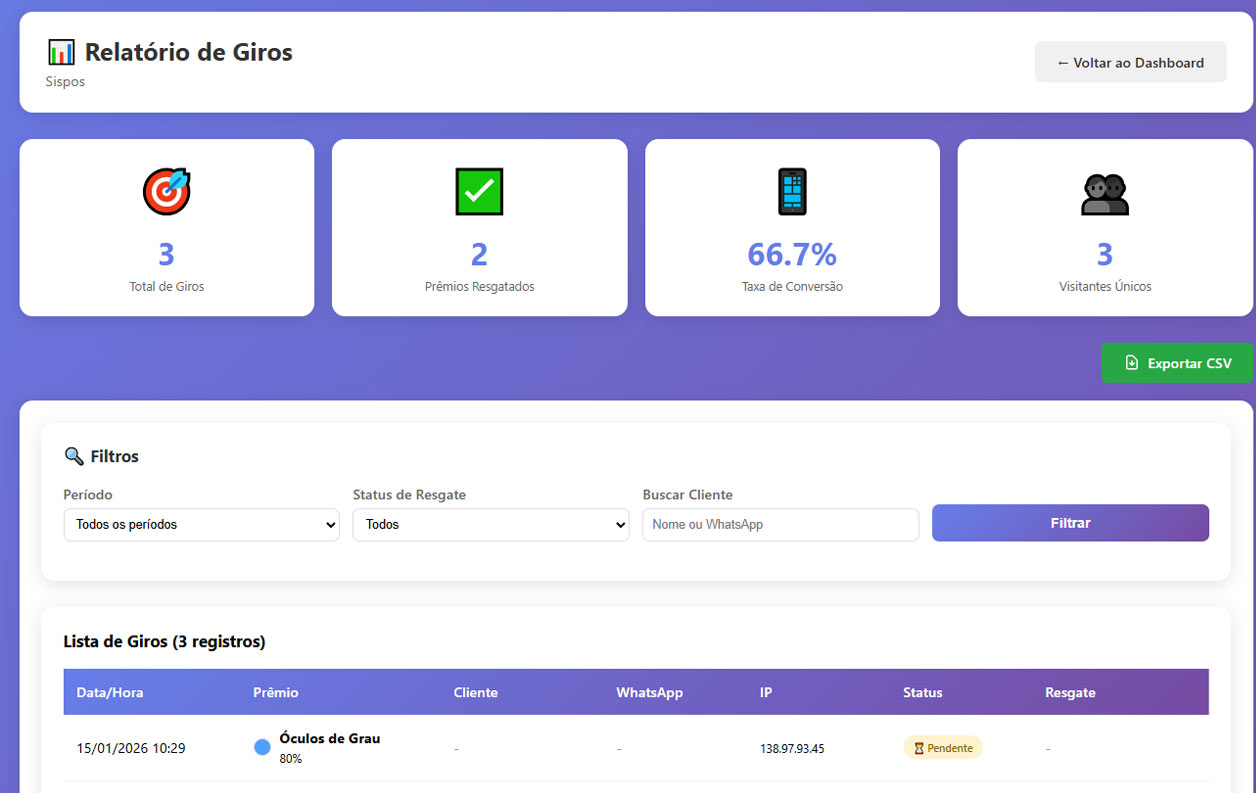Click the green checkmark icon for Prêmios Resgatados
This screenshot has width=1256, height=793.
pyautogui.click(x=479, y=192)
